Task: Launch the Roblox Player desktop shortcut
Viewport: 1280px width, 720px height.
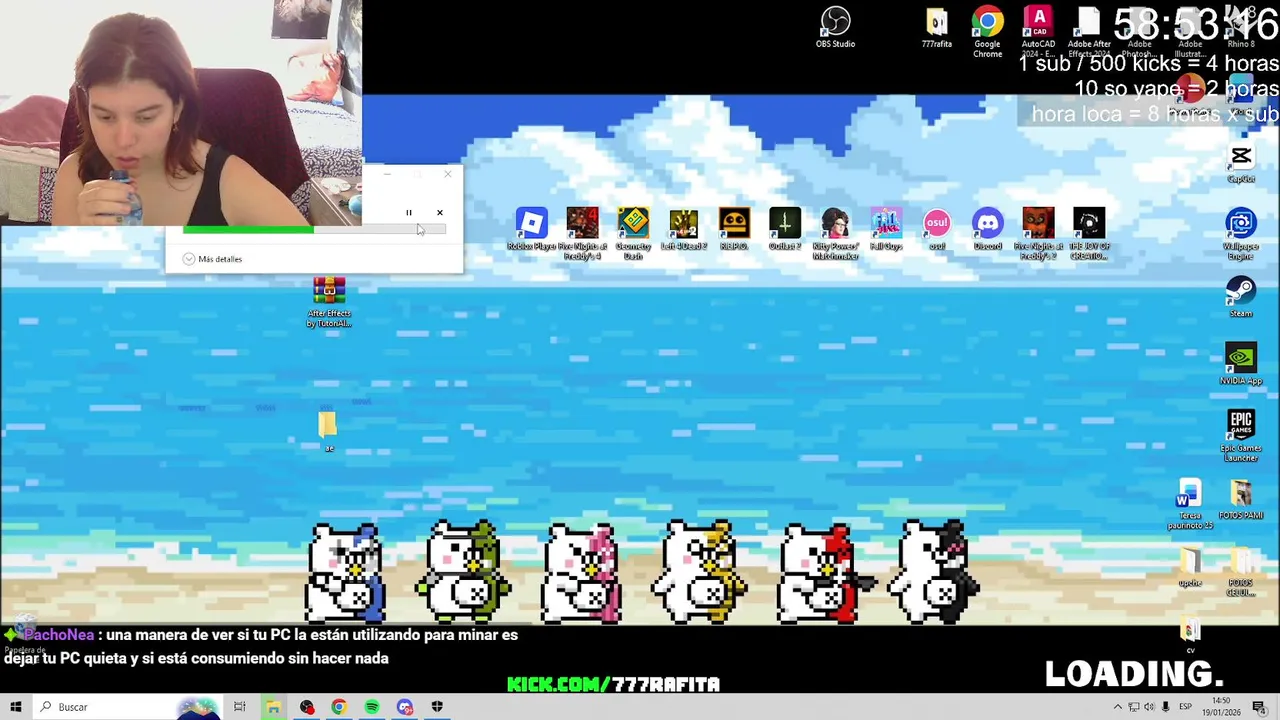Action: pos(531,229)
